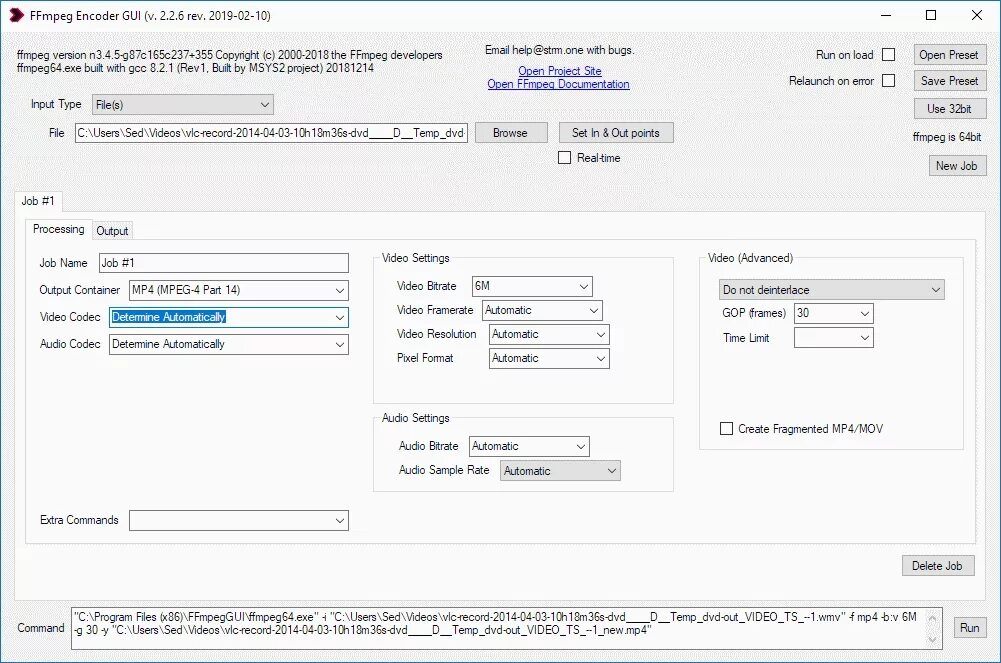Create a New Job
The height and width of the screenshot is (663, 1001).
[957, 166]
